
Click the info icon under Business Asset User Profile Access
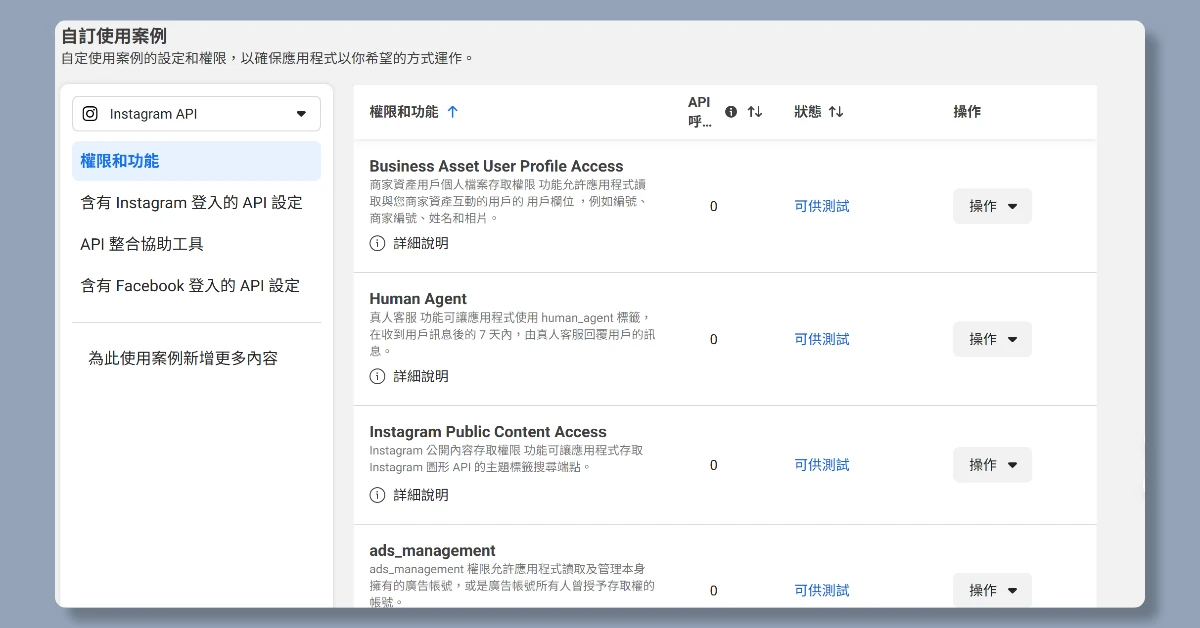[377, 243]
